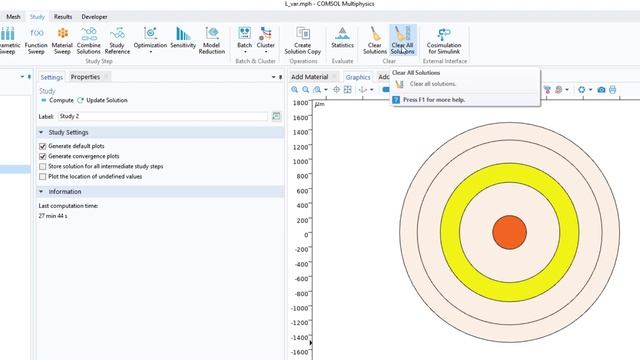The height and width of the screenshot is (360, 640).
Task: Collapse the Information section
Action: (41, 191)
